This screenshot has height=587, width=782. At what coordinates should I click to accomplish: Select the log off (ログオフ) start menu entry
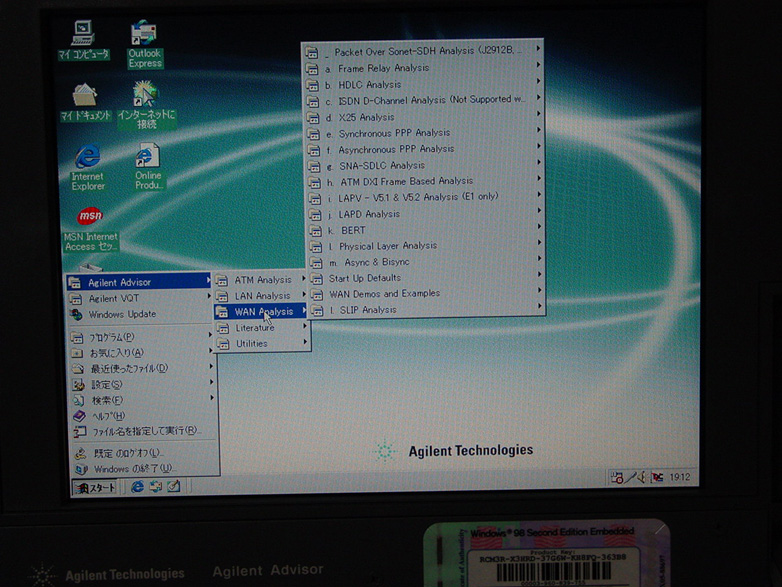[x=145, y=453]
